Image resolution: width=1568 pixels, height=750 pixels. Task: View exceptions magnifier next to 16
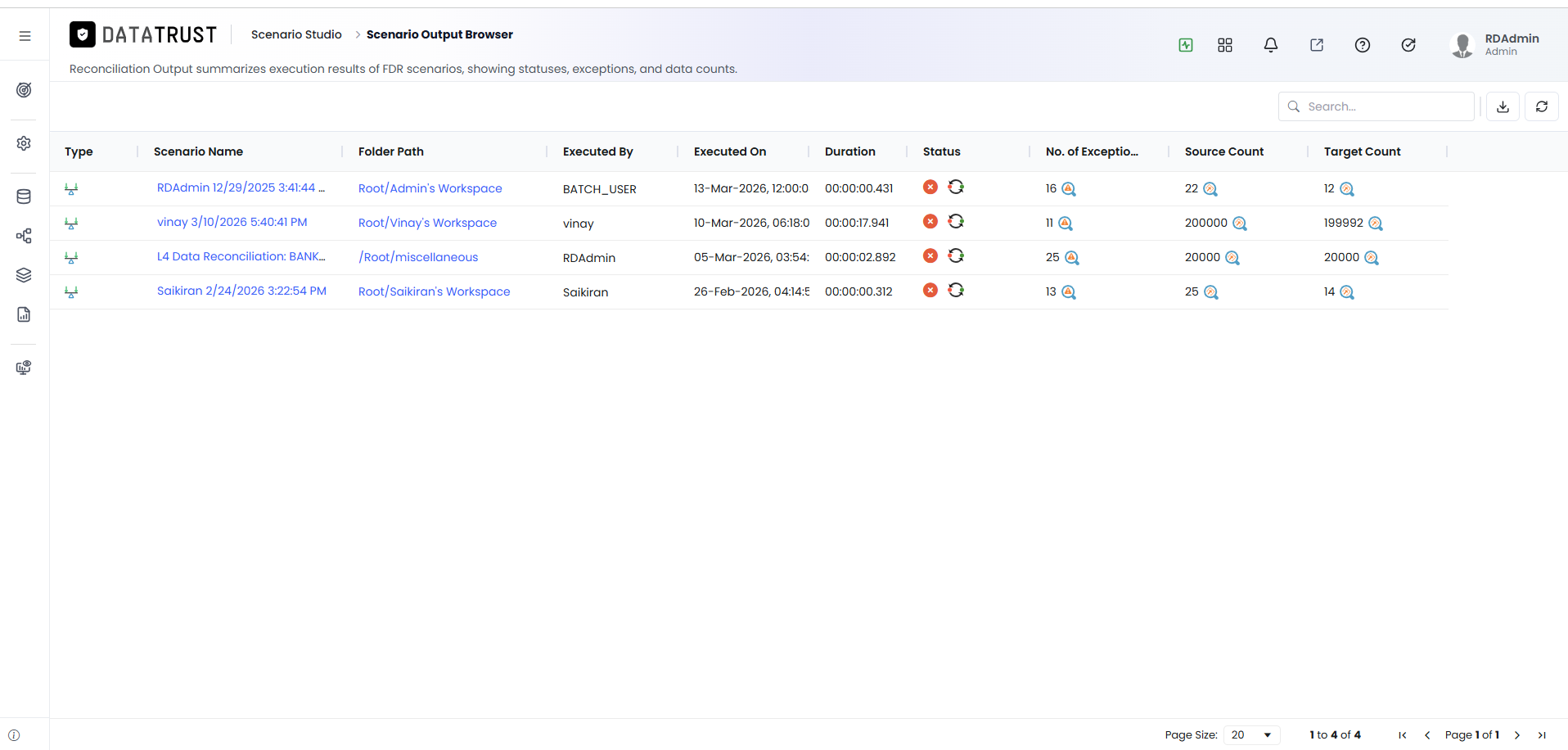pos(1069,189)
